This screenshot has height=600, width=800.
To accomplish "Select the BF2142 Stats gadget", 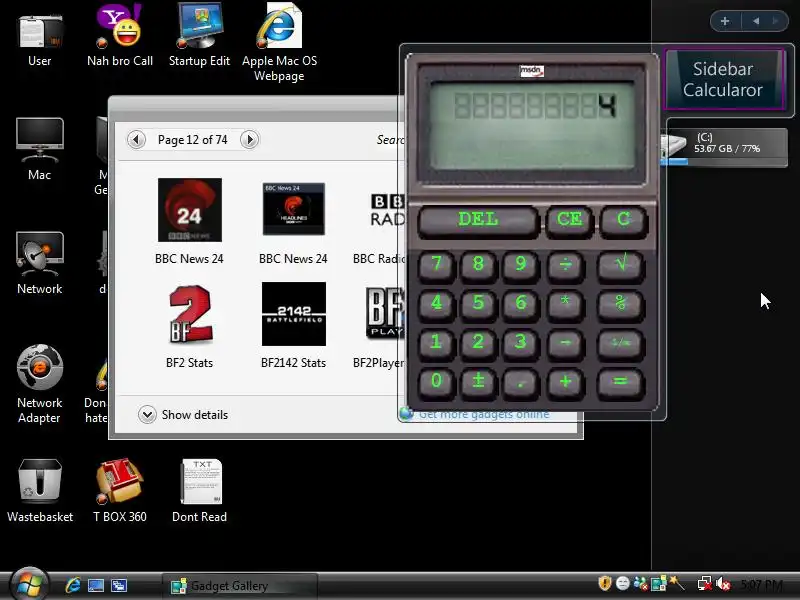I will click(293, 326).
